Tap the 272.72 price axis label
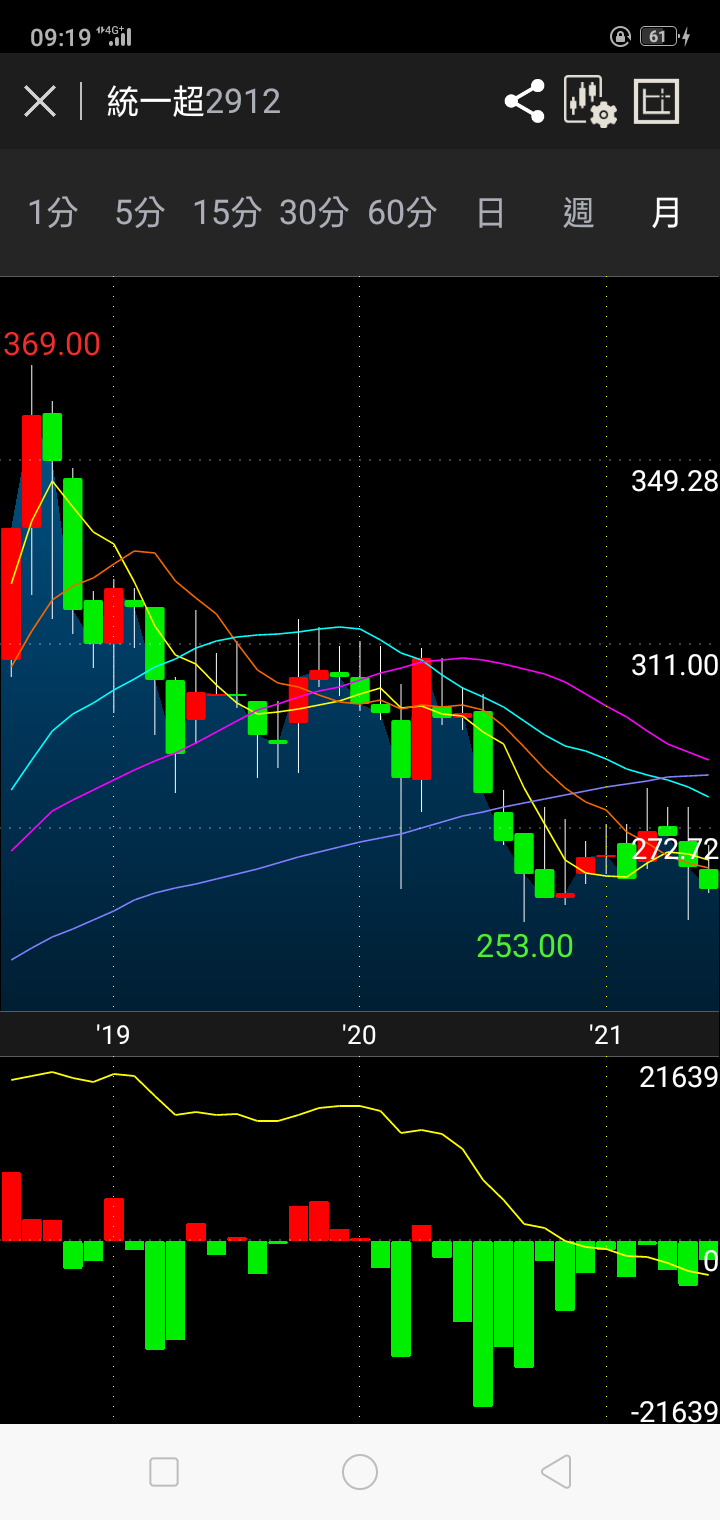 (675, 850)
